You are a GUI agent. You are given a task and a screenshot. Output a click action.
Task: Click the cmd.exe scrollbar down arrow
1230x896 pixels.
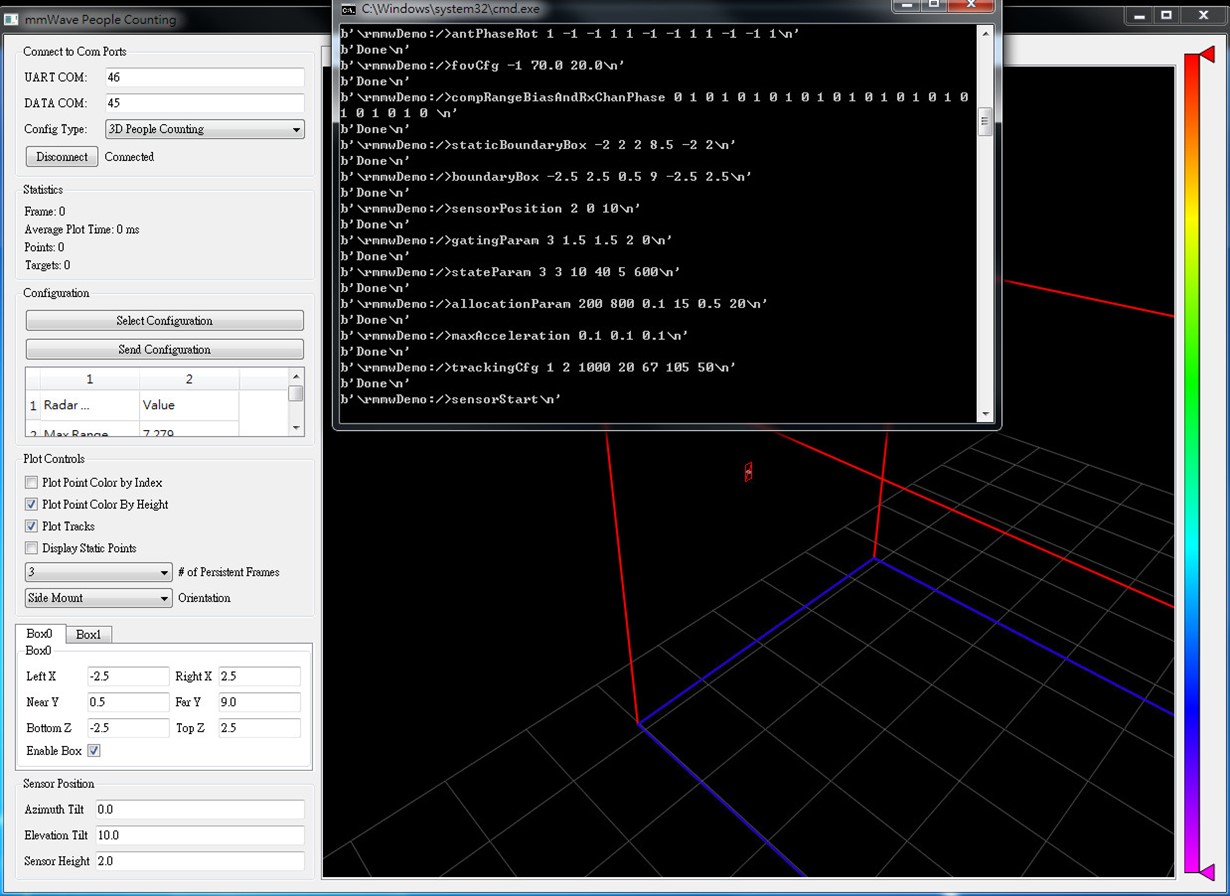[985, 414]
